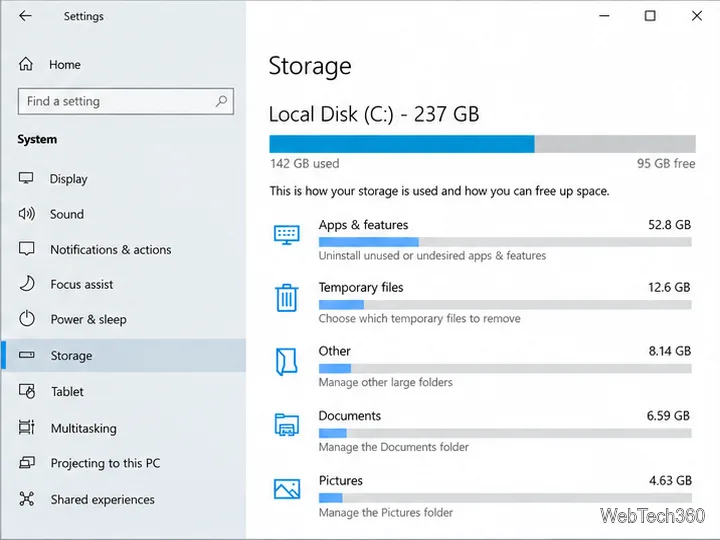Click 'Manage the Pictures folder' text
The width and height of the screenshot is (720, 540).
click(385, 512)
